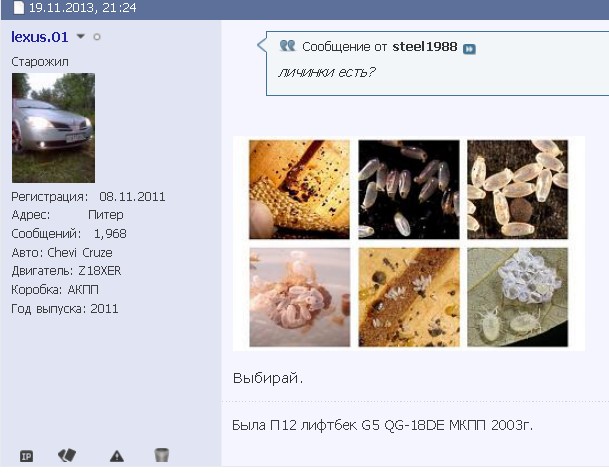Image resolution: width=609 pixels, height=473 pixels.
Task: Click the reply text Выбирай.
Action: coord(268,378)
